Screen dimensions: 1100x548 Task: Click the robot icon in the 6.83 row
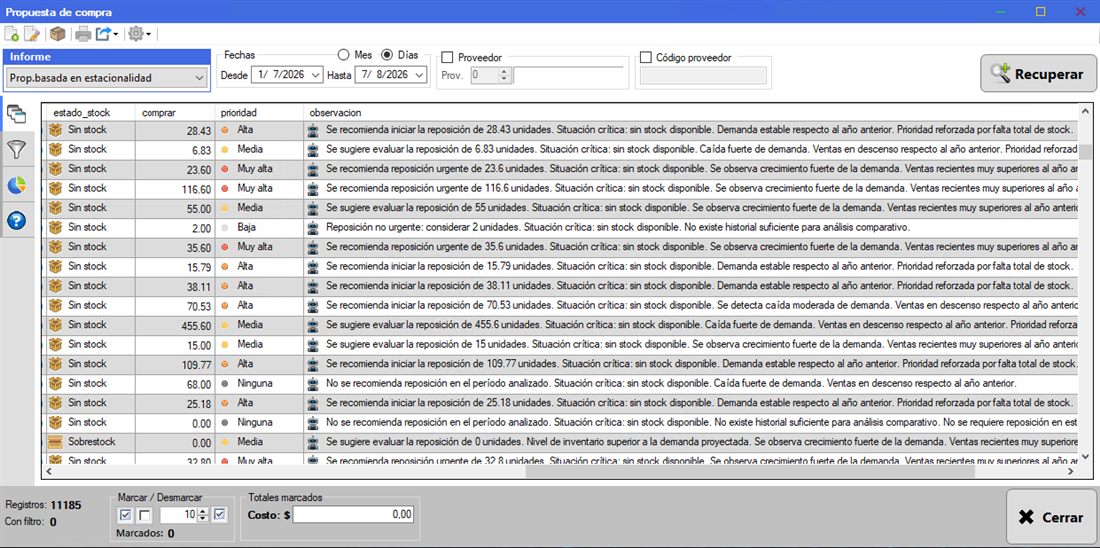pos(313,149)
